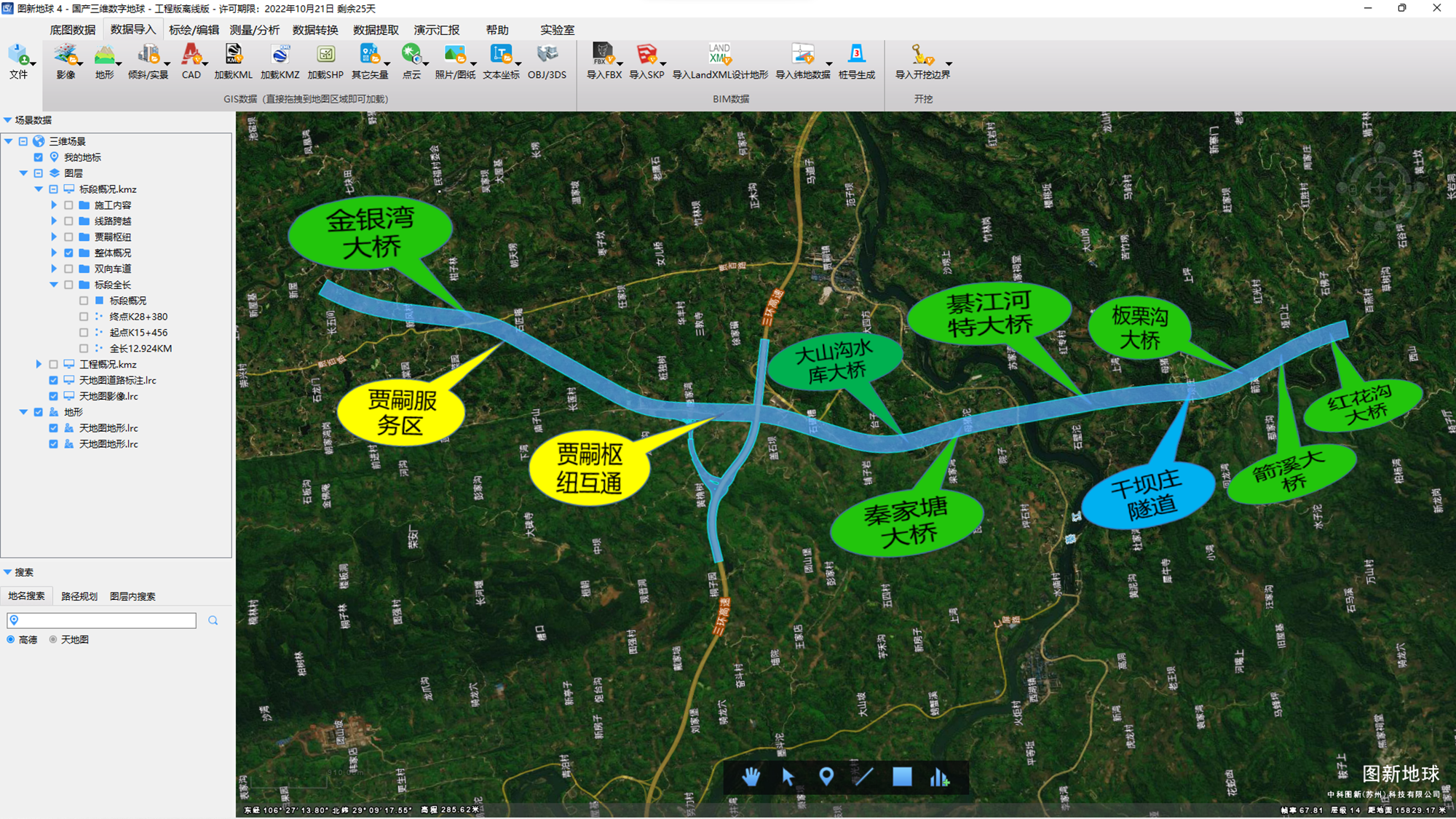The image size is (1456, 819).
Task: Uncheck the 整体概况 layer checkbox
Action: (68, 253)
